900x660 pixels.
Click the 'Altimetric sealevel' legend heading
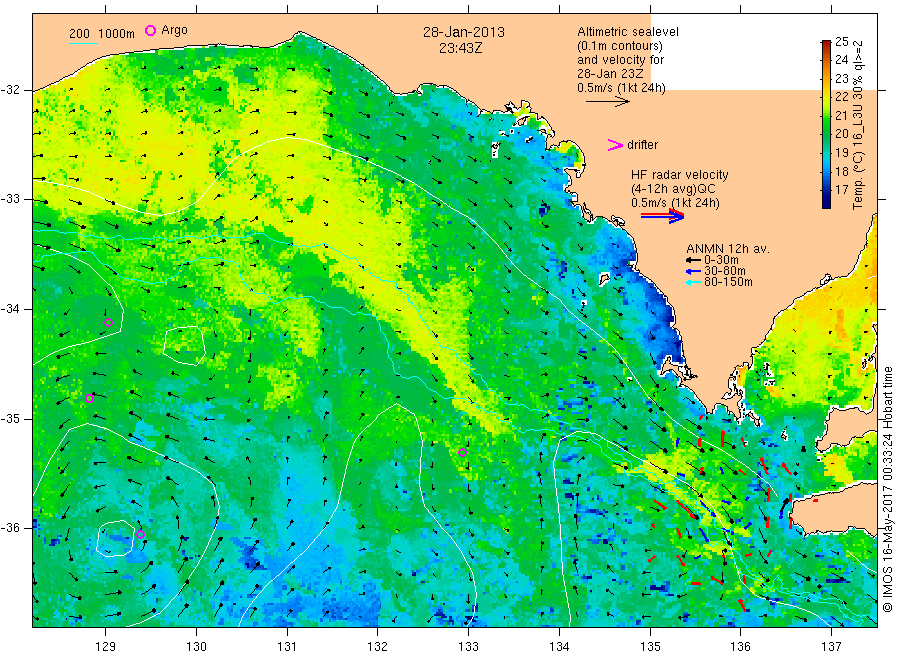(x=627, y=32)
